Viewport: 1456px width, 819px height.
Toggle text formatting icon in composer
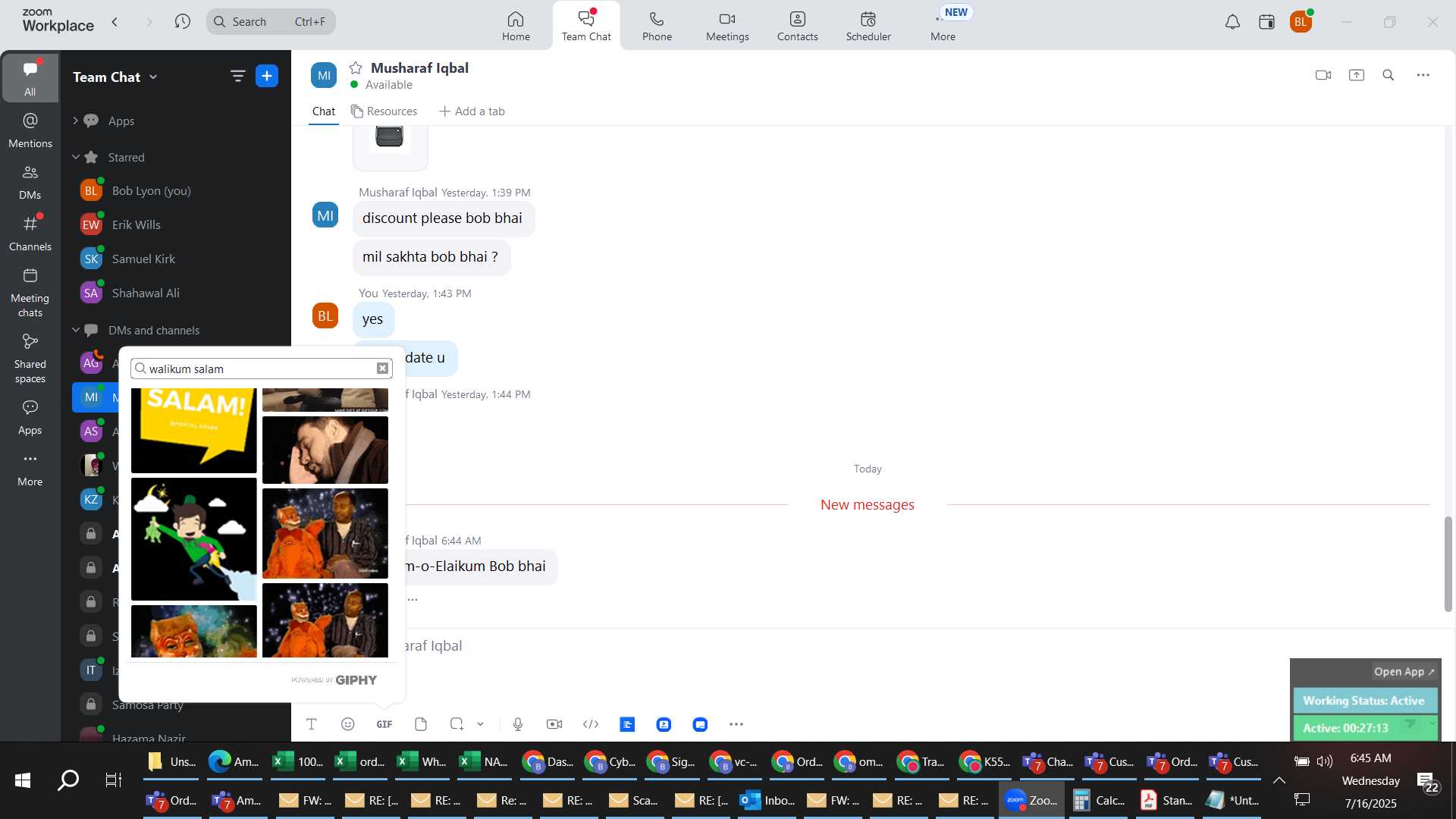tap(311, 724)
